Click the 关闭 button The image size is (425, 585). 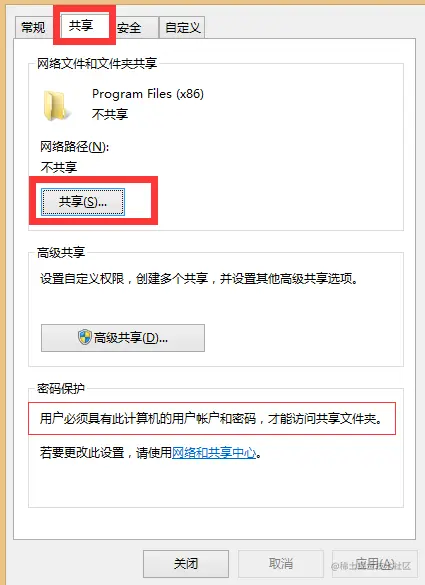click(186, 564)
